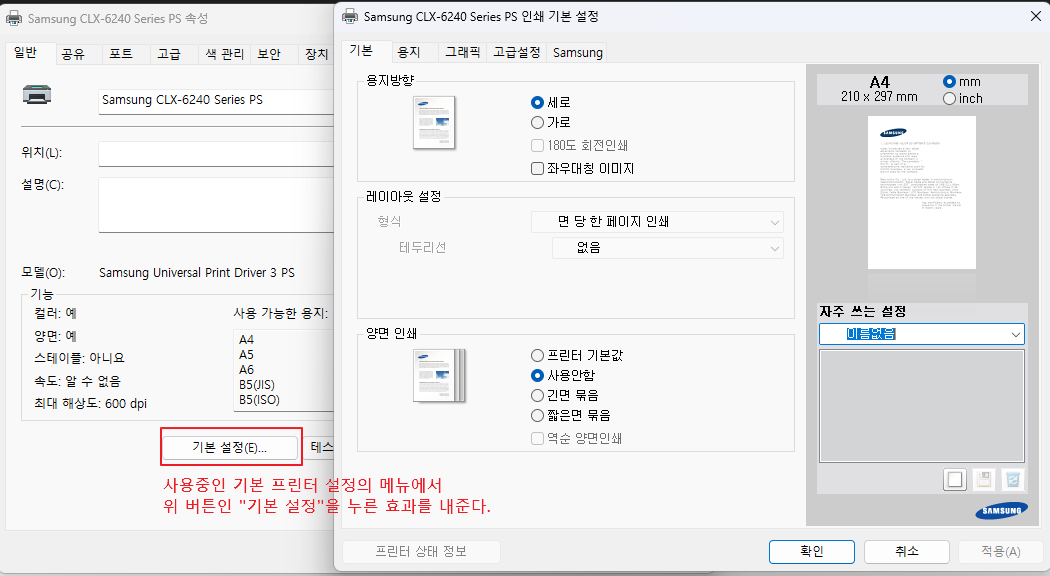Click the portrait orientation page icon

(x=434, y=122)
